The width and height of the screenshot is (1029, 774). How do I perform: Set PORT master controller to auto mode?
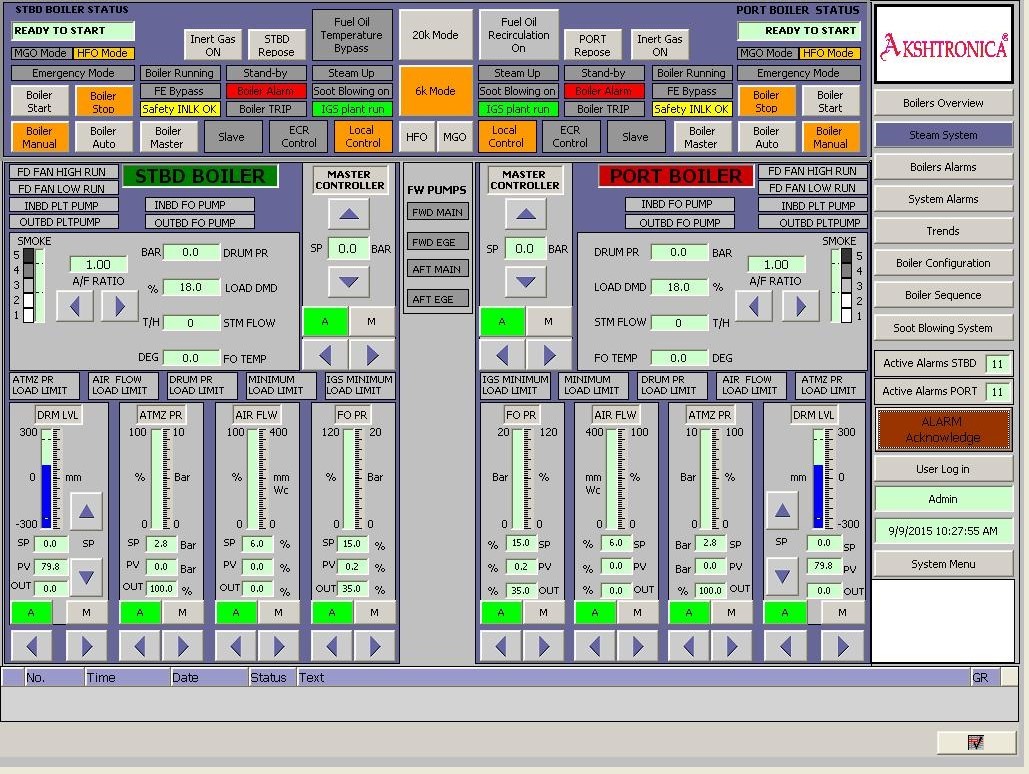[x=502, y=321]
